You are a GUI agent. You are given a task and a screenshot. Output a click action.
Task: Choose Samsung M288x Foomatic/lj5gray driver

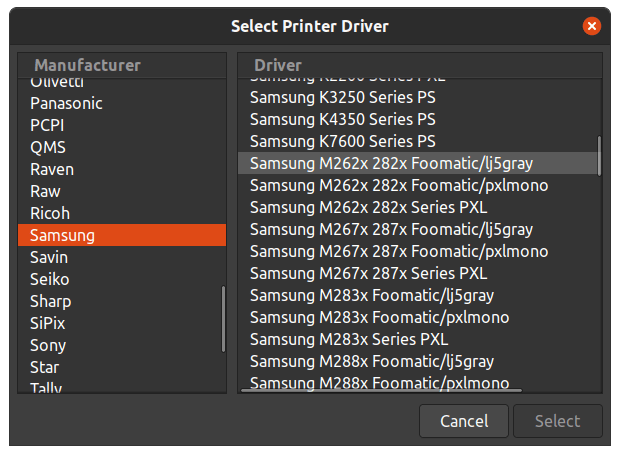(x=420, y=361)
